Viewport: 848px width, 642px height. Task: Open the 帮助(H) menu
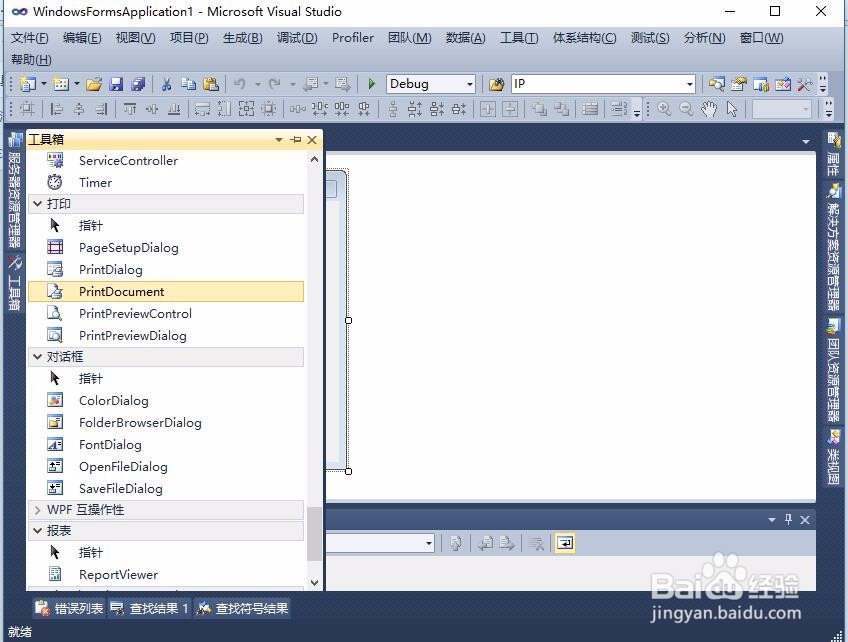(31, 59)
